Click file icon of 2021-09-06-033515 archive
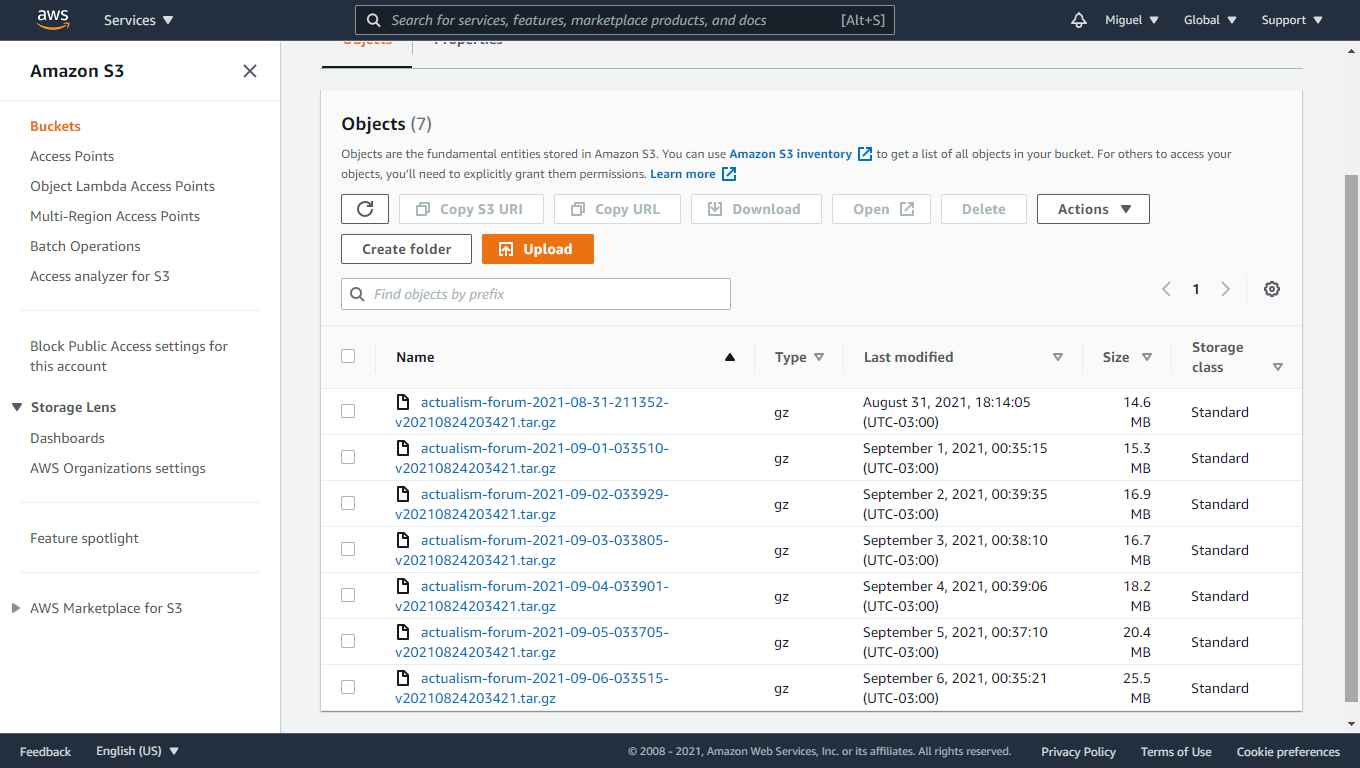1360x768 pixels. 403,678
